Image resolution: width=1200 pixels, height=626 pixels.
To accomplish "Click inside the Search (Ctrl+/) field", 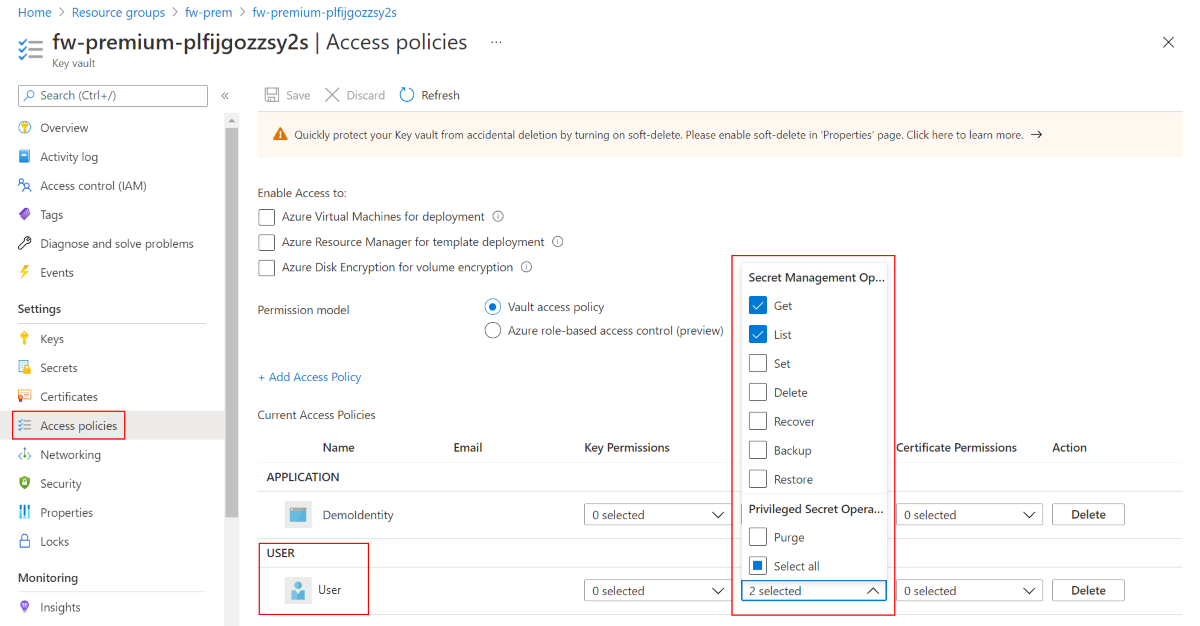I will tap(112, 95).
